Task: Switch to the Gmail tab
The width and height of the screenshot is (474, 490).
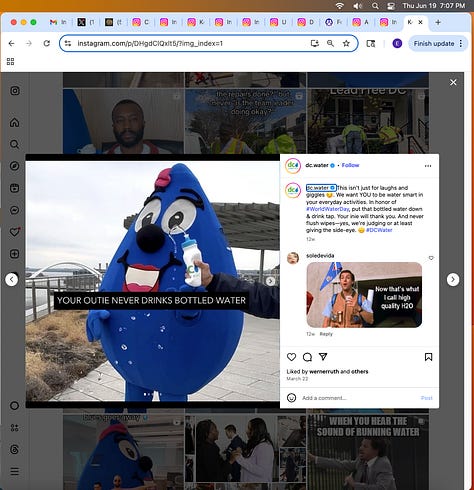Action: pyautogui.click(x=58, y=22)
